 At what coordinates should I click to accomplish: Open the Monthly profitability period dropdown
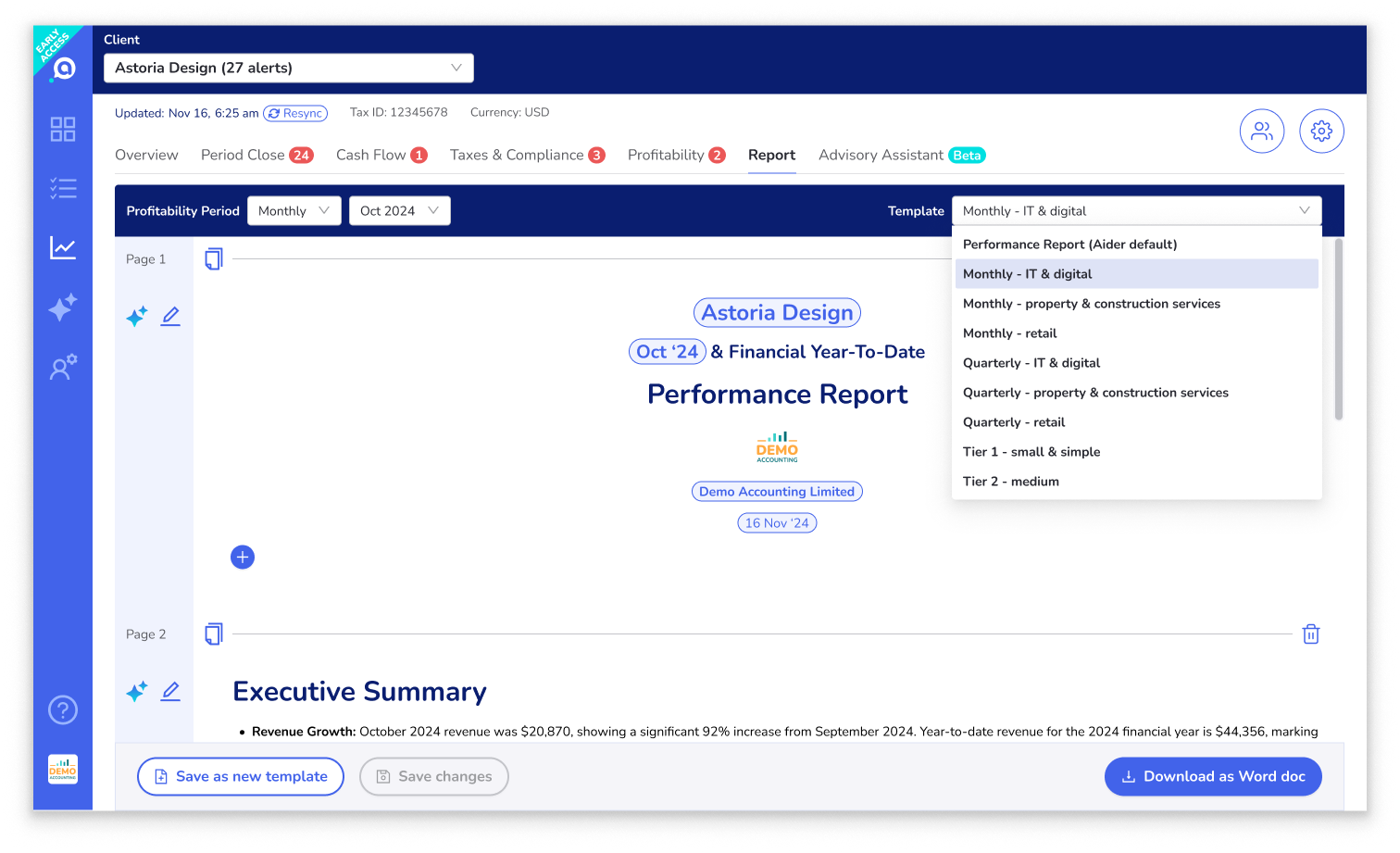(294, 211)
